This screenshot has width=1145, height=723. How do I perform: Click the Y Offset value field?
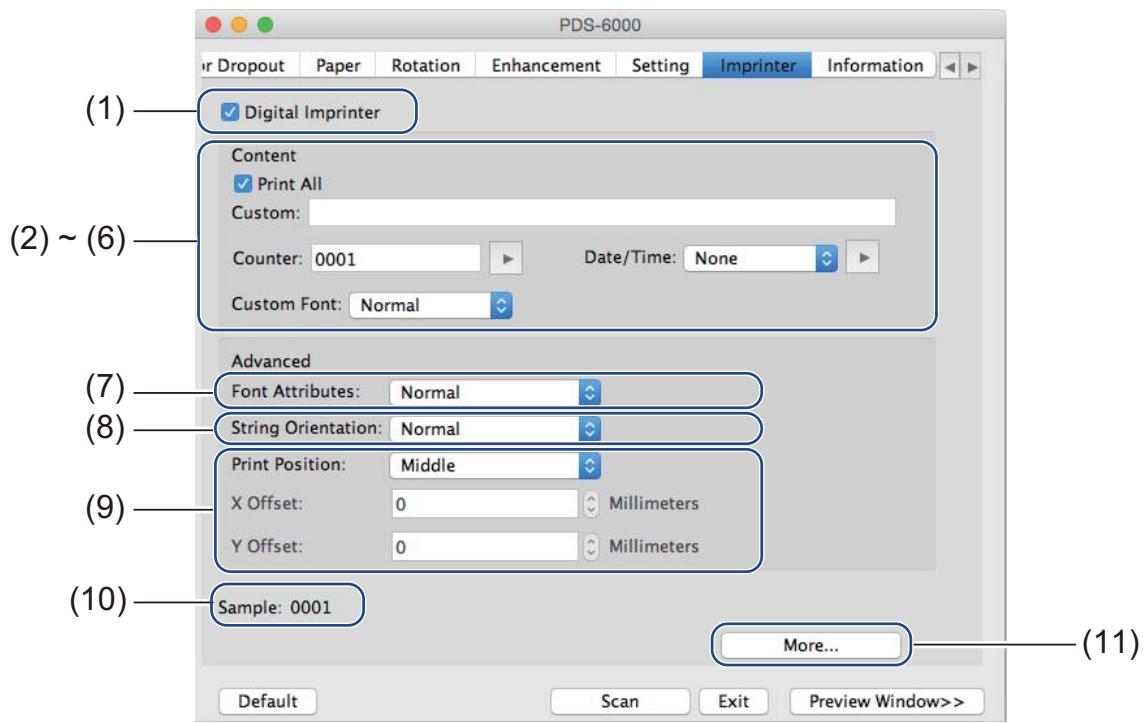[x=484, y=546]
